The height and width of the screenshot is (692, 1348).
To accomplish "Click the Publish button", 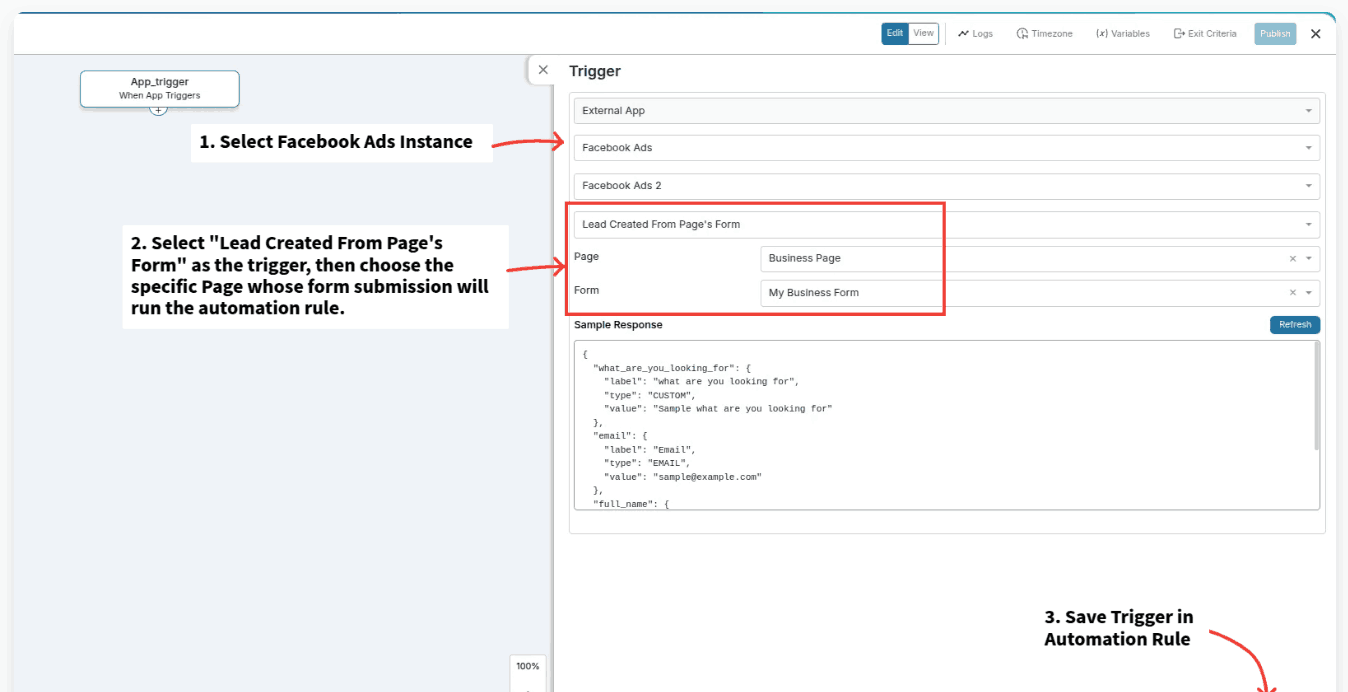I will click(x=1275, y=34).
